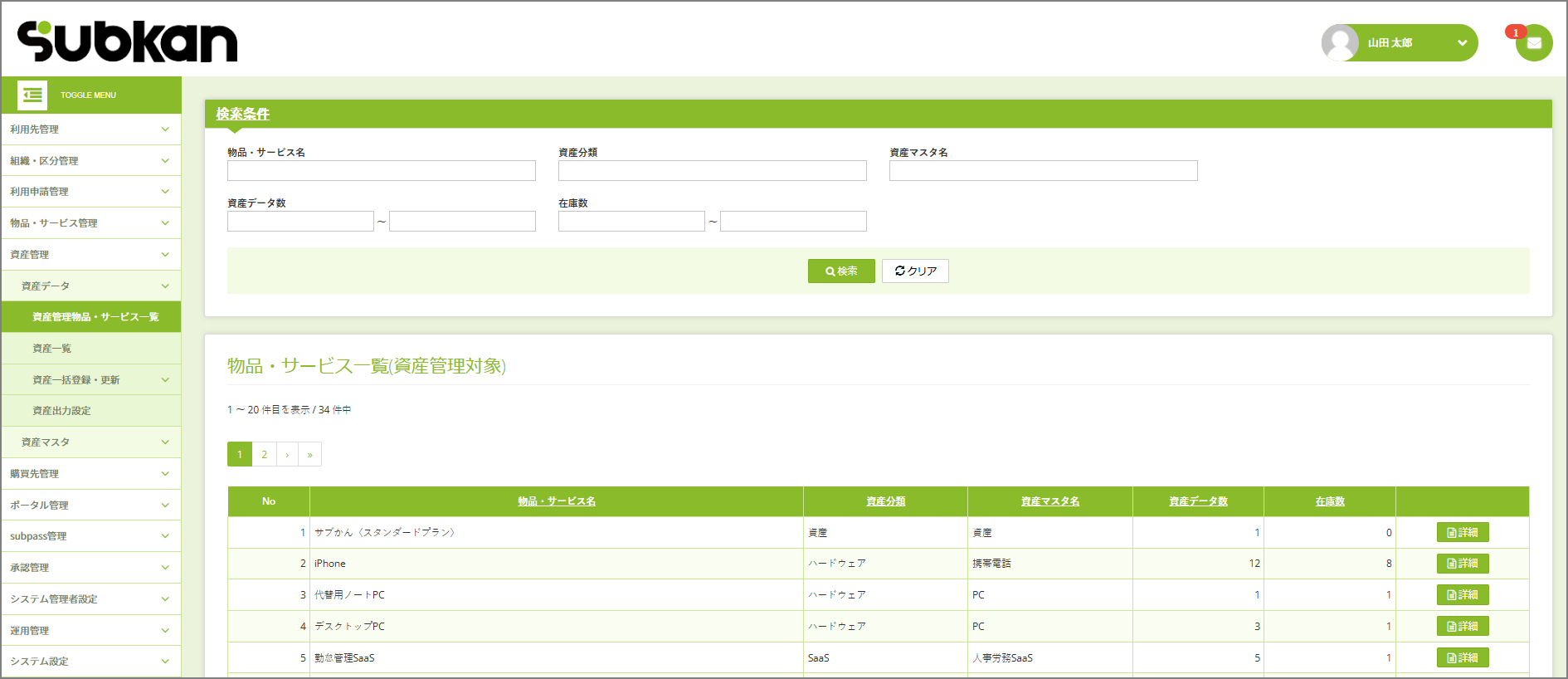Click the クリア reset button
Image resolution: width=1568 pixels, height=679 pixels.
pyautogui.click(x=915, y=271)
